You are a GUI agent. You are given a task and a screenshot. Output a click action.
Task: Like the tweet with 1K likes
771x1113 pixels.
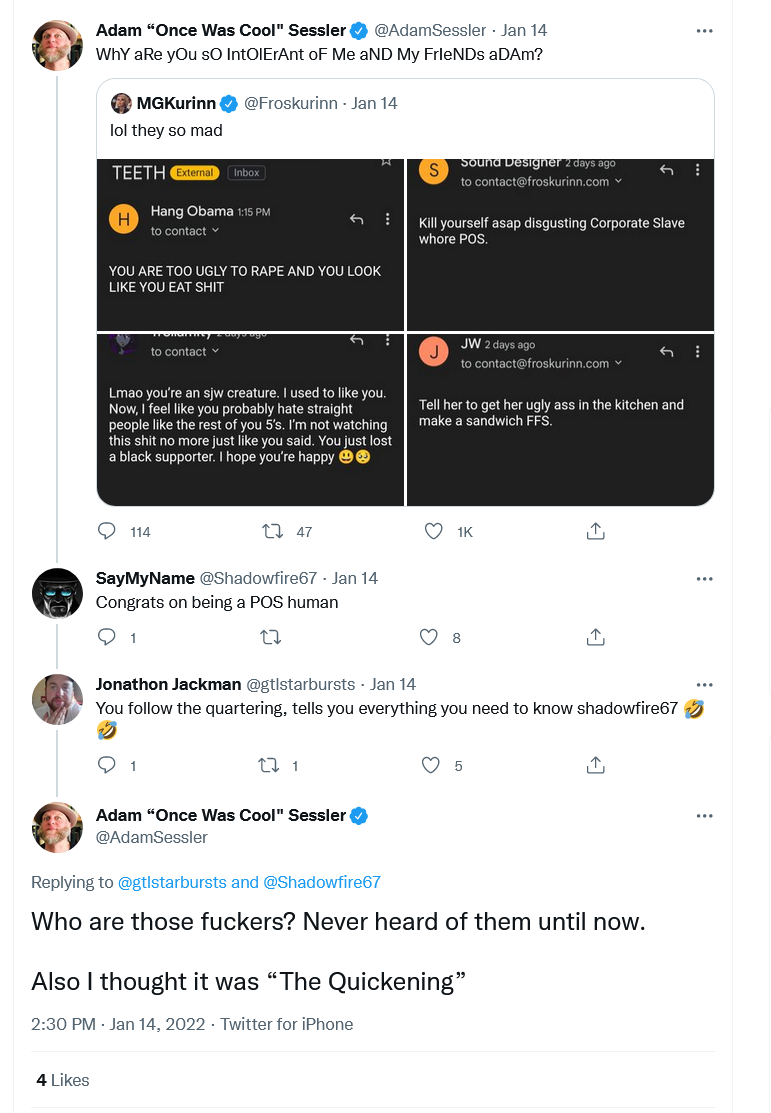(x=434, y=531)
